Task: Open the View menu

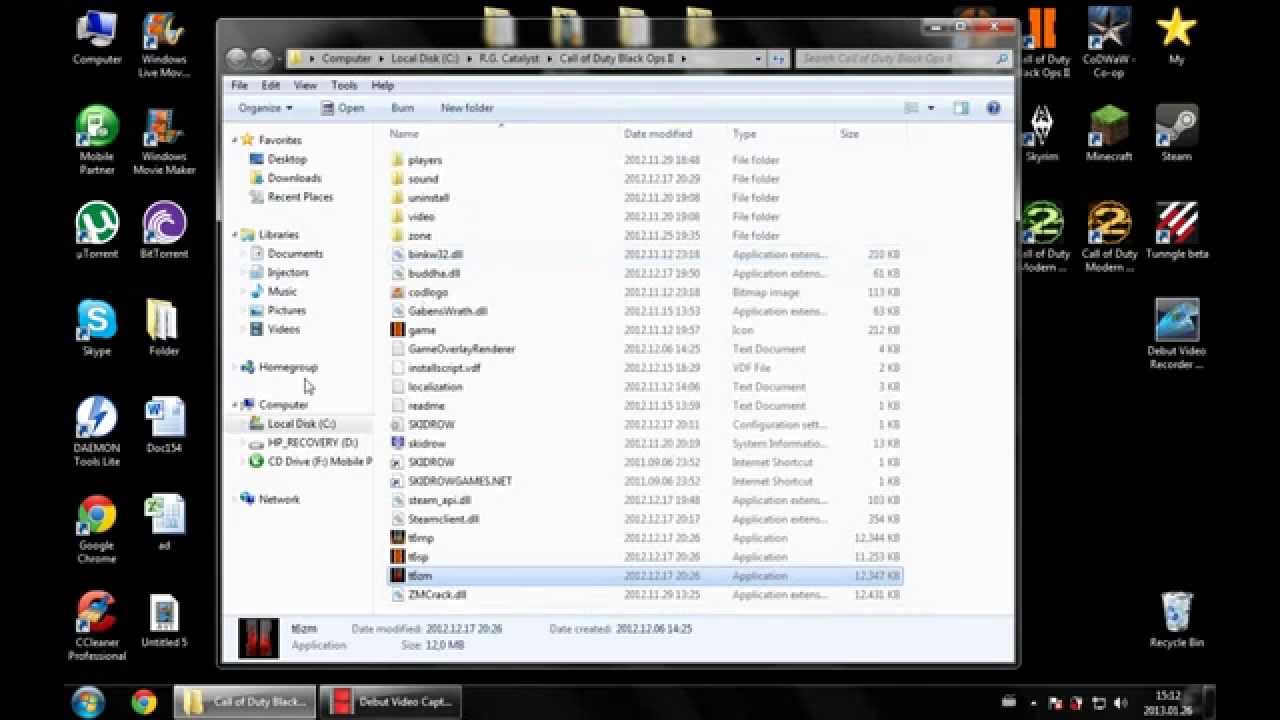Action: [305, 86]
